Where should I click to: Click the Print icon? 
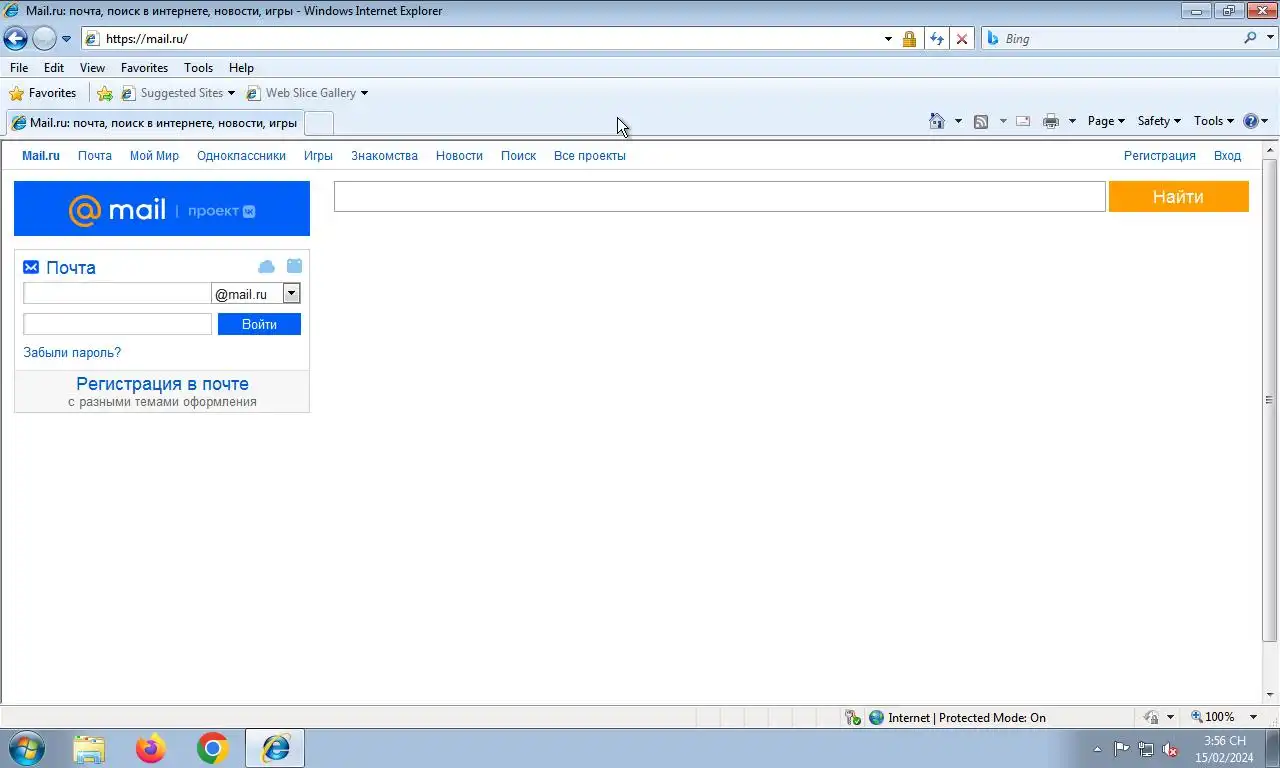pyautogui.click(x=1051, y=121)
